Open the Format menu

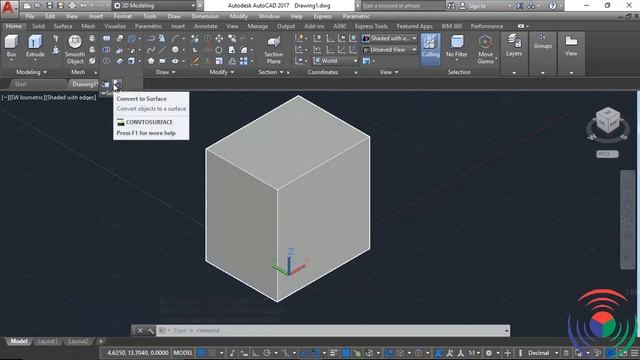coord(122,16)
